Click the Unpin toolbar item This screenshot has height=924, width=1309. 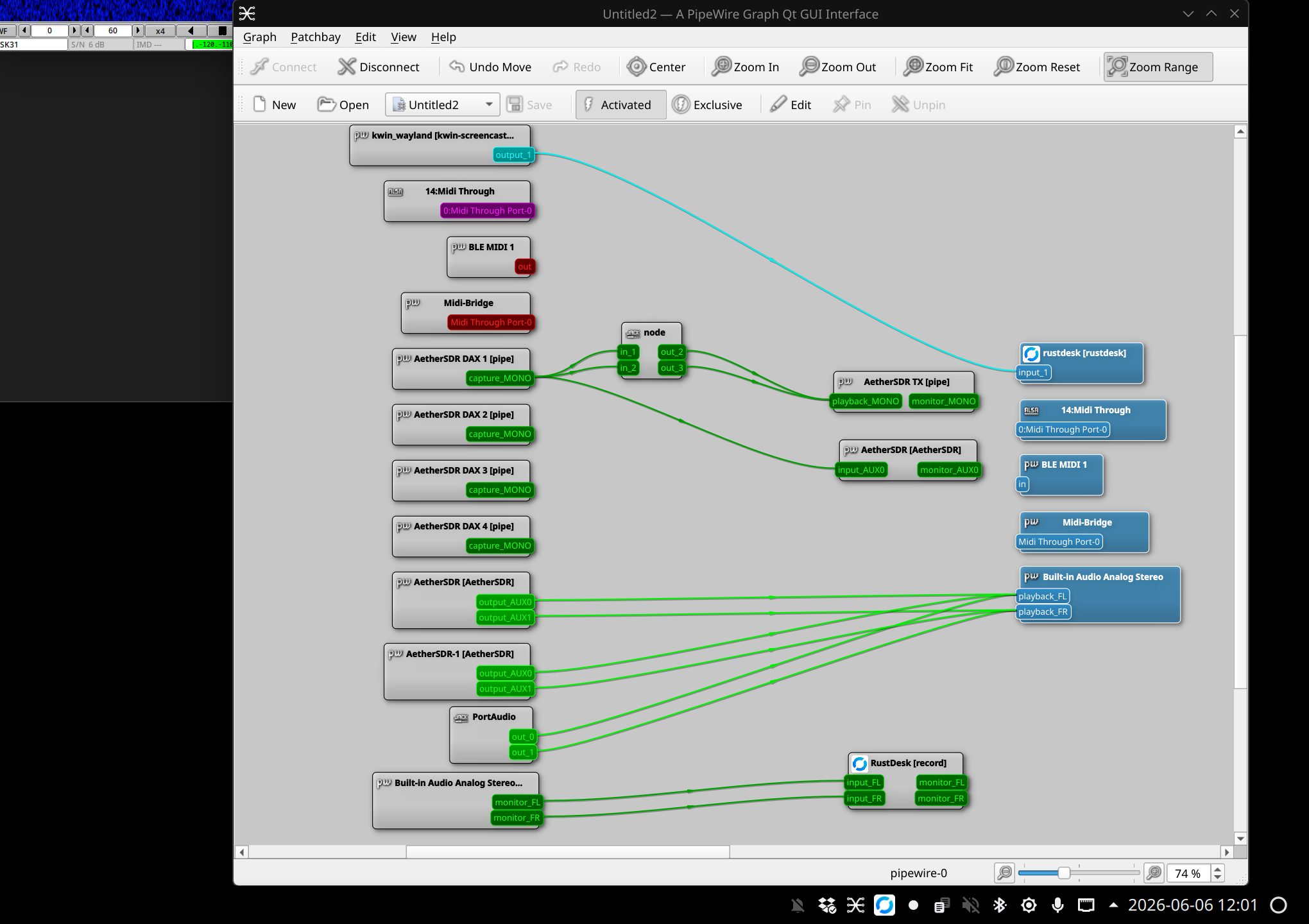[x=919, y=105]
